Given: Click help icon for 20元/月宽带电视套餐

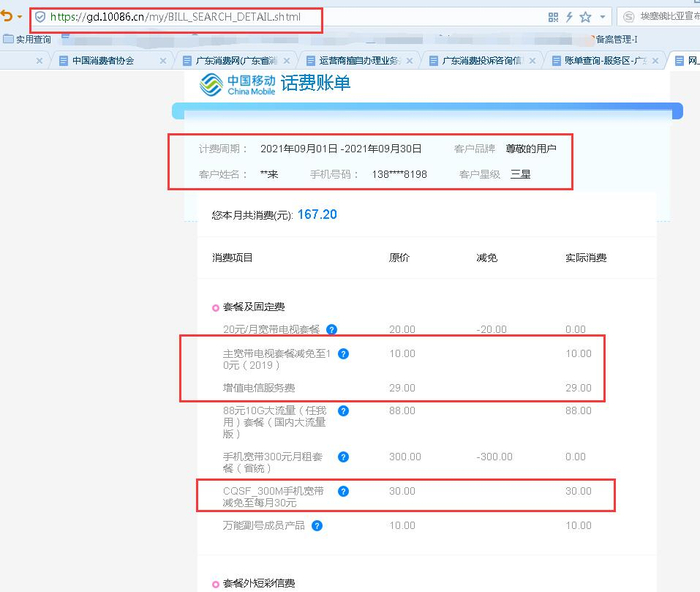Looking at the screenshot, I should [x=332, y=329].
